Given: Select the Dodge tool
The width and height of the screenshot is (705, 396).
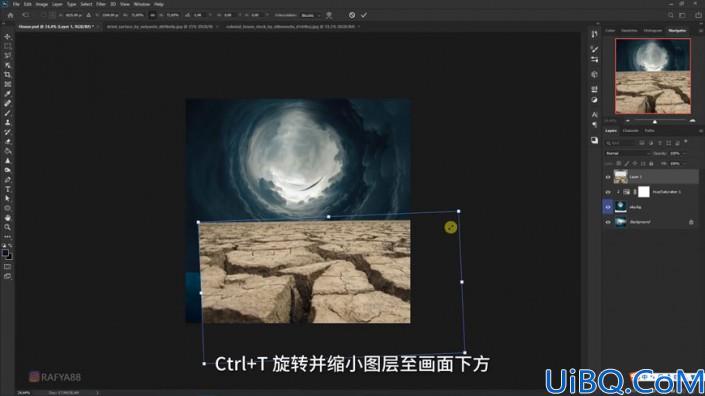Looking at the screenshot, I should coord(7,170).
